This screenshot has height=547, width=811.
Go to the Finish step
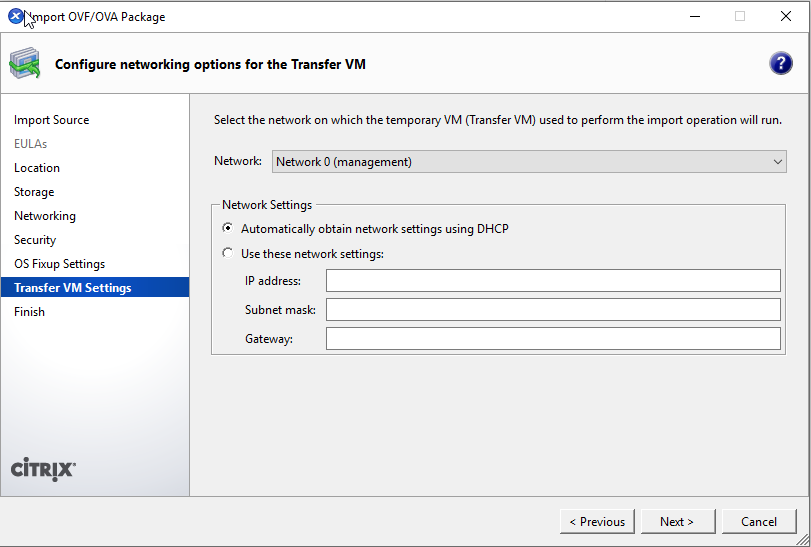pyautogui.click(x=29, y=312)
